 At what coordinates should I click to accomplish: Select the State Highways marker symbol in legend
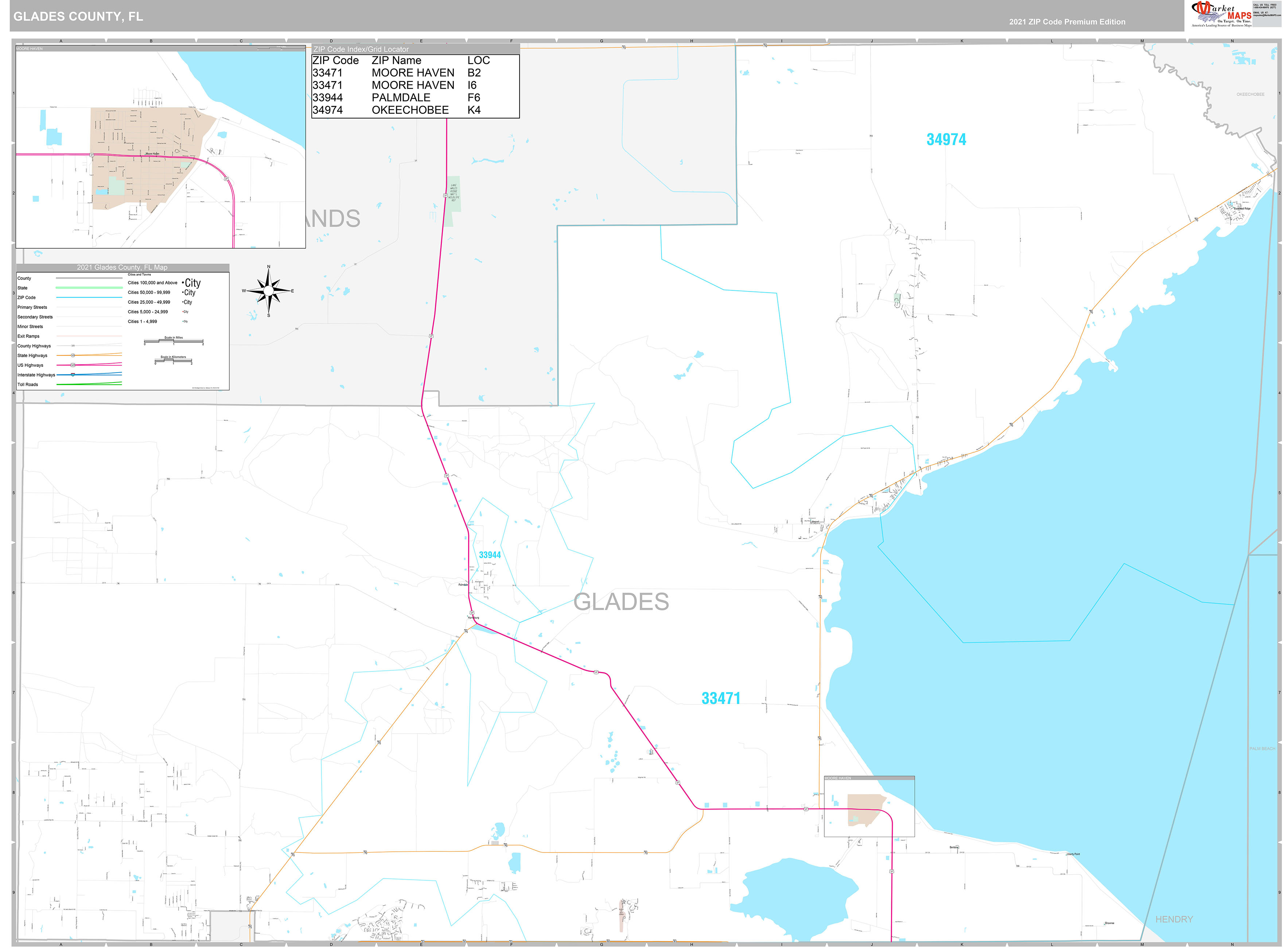click(x=73, y=356)
